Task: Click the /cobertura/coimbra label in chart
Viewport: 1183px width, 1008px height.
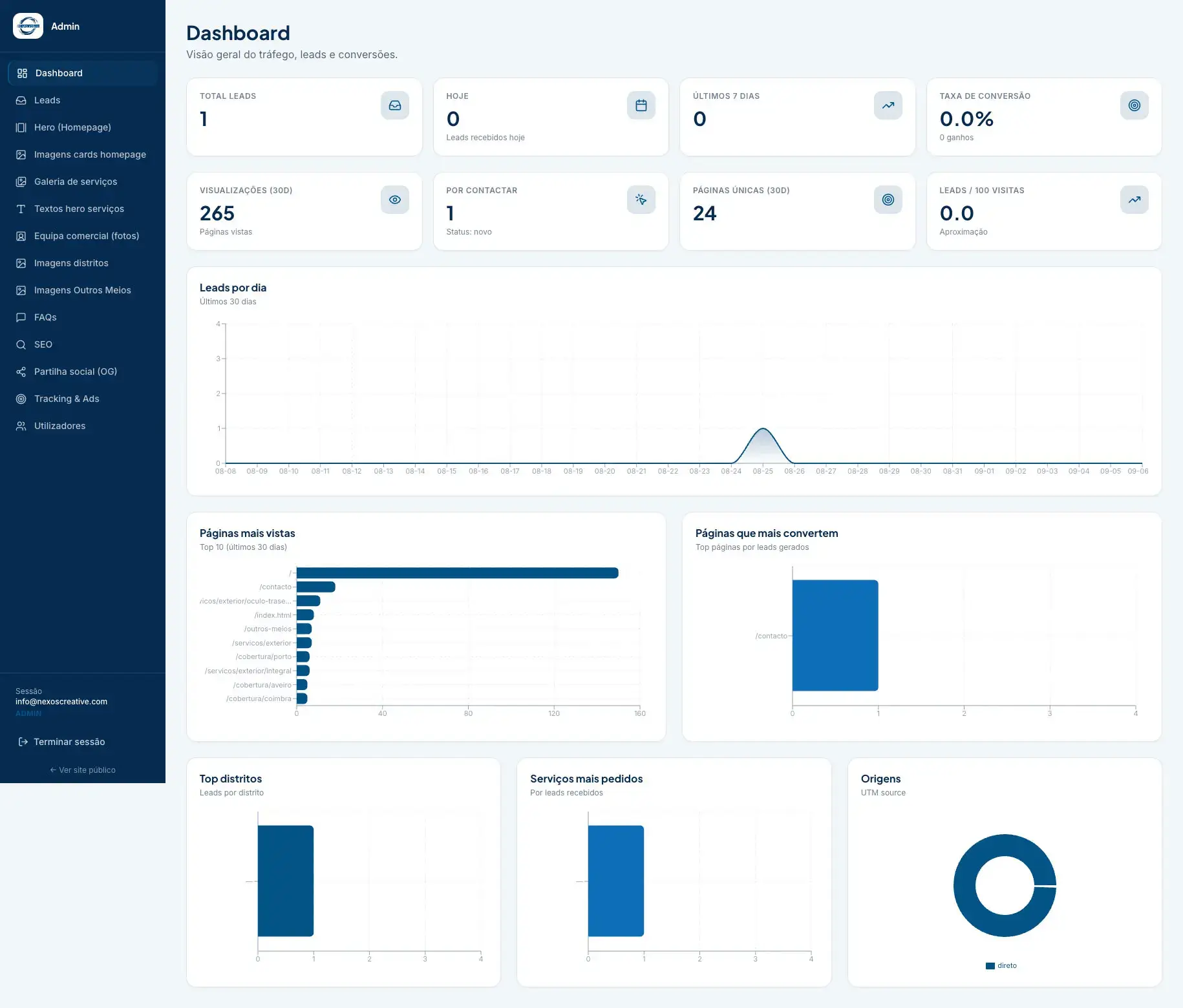Action: pyautogui.click(x=259, y=699)
